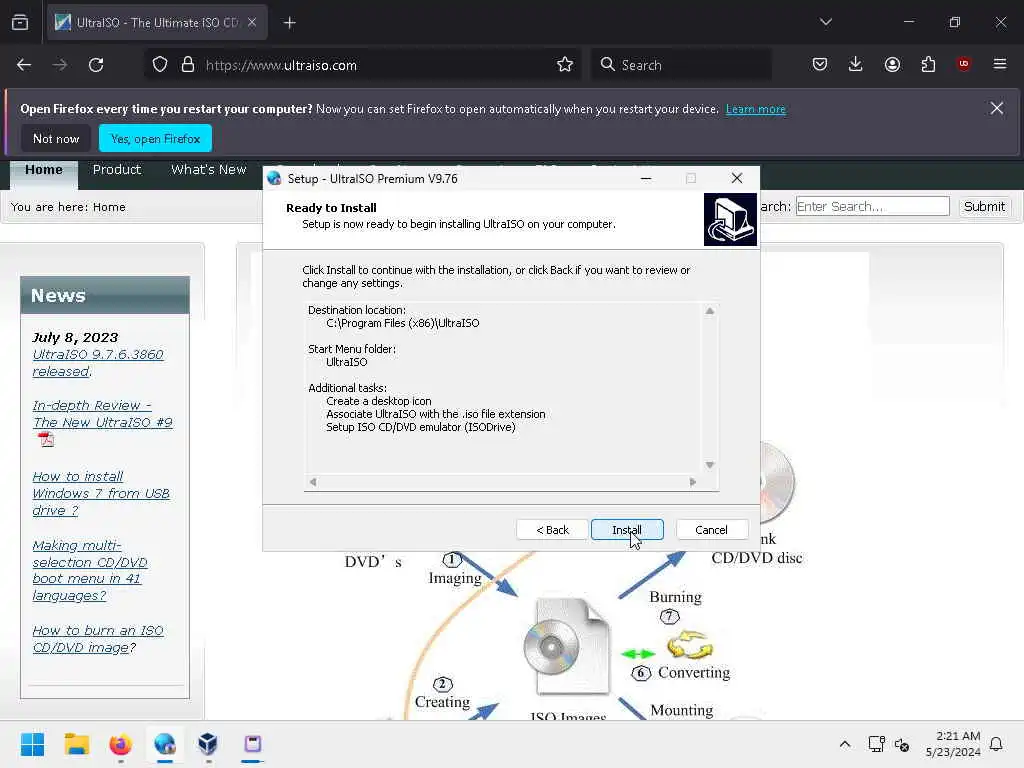Open the What's New menu tab

tap(208, 170)
